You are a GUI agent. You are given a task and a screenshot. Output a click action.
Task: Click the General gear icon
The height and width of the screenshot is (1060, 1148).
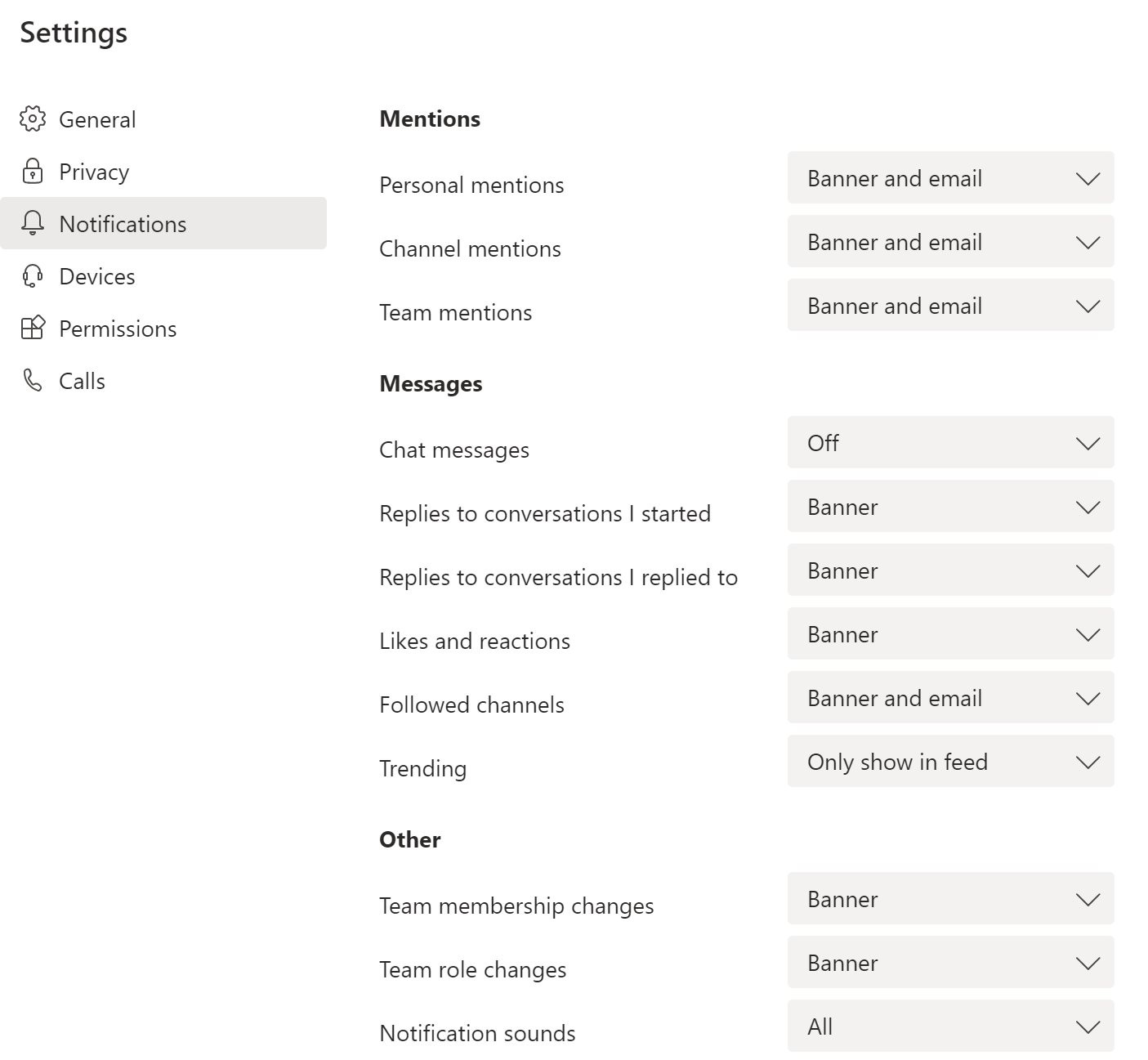[32, 119]
